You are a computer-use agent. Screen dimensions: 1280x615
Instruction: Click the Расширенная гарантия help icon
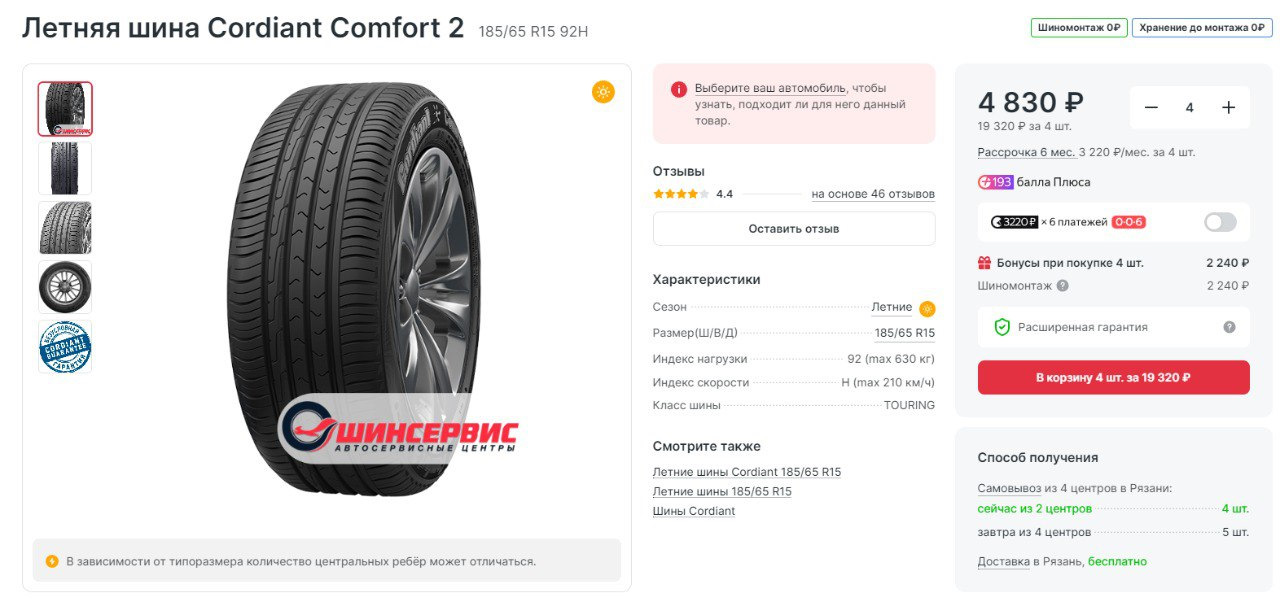click(1229, 327)
